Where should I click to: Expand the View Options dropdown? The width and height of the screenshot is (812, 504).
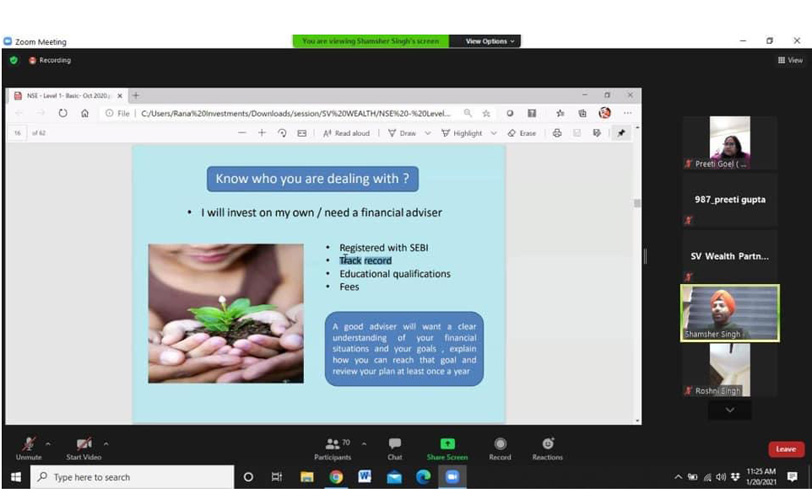click(490, 41)
